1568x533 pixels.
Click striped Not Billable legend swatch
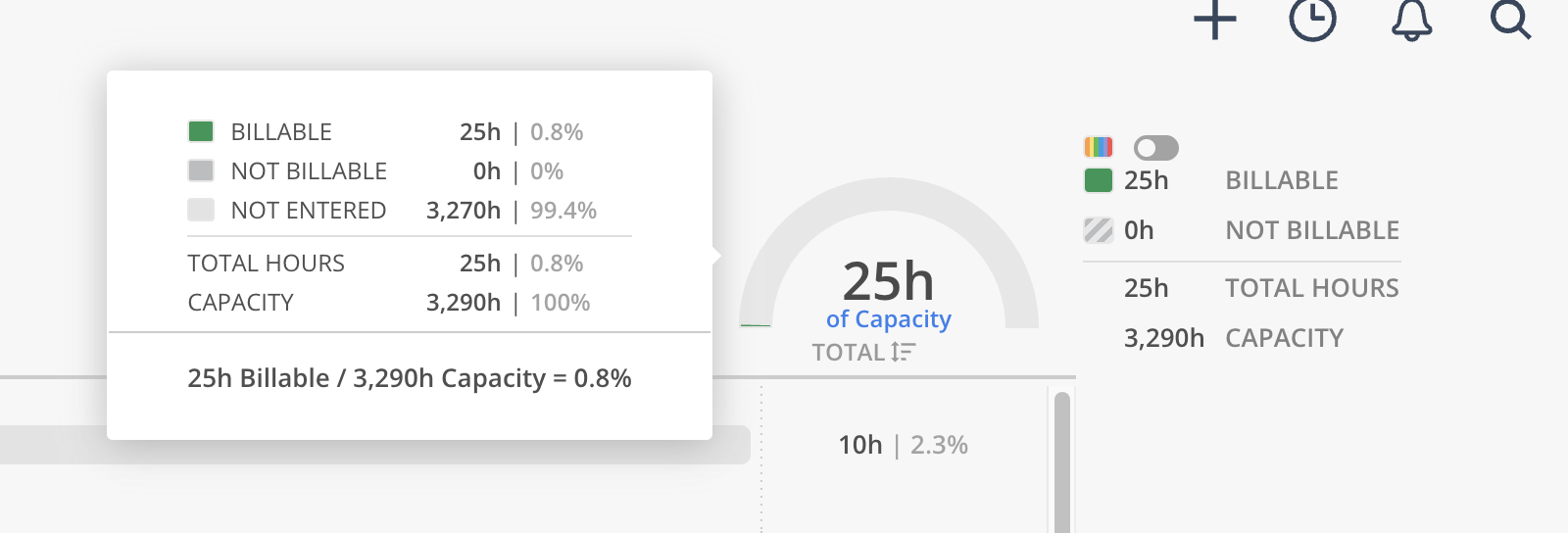(x=1099, y=230)
